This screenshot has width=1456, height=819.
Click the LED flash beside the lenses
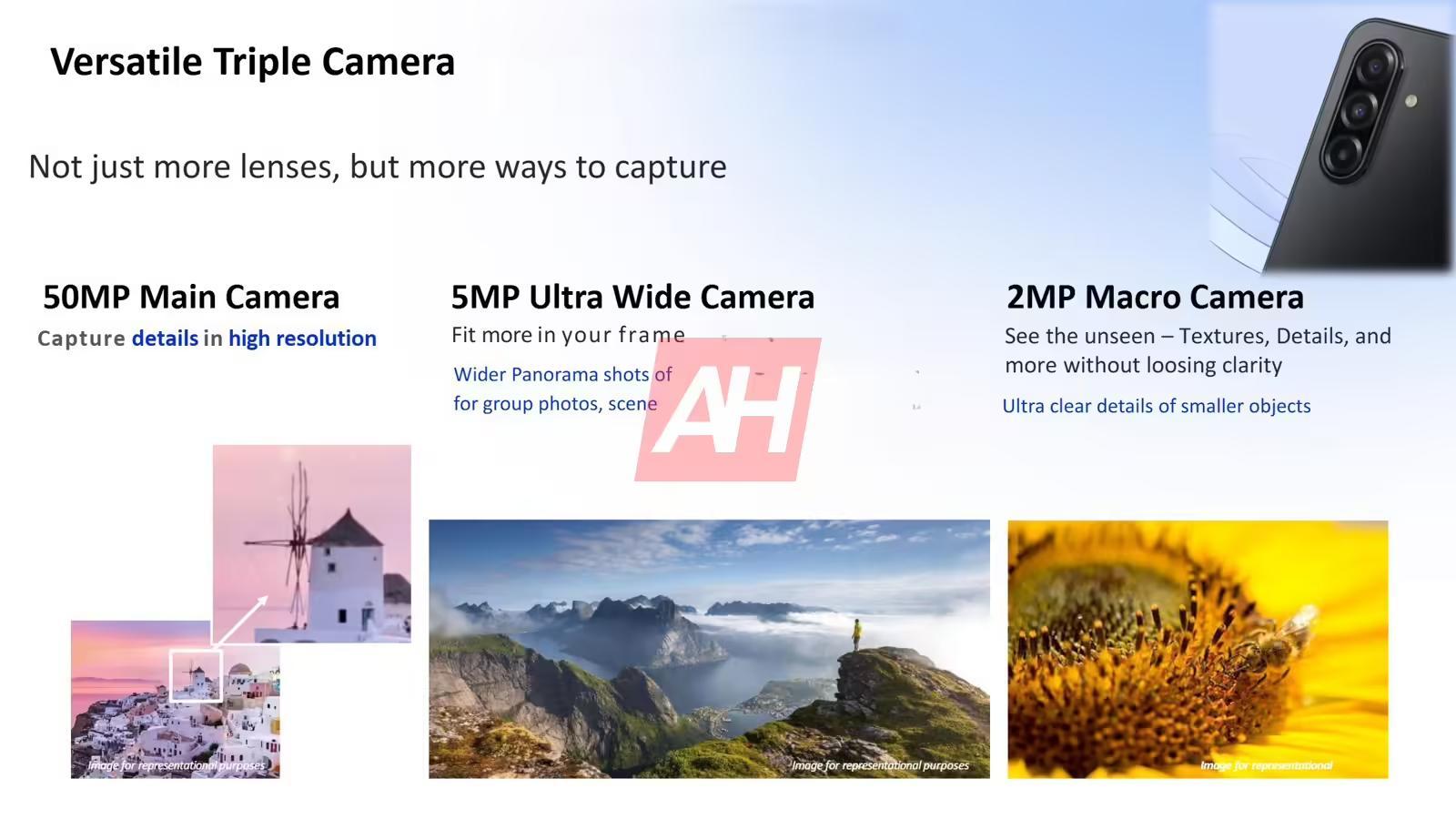1410,101
